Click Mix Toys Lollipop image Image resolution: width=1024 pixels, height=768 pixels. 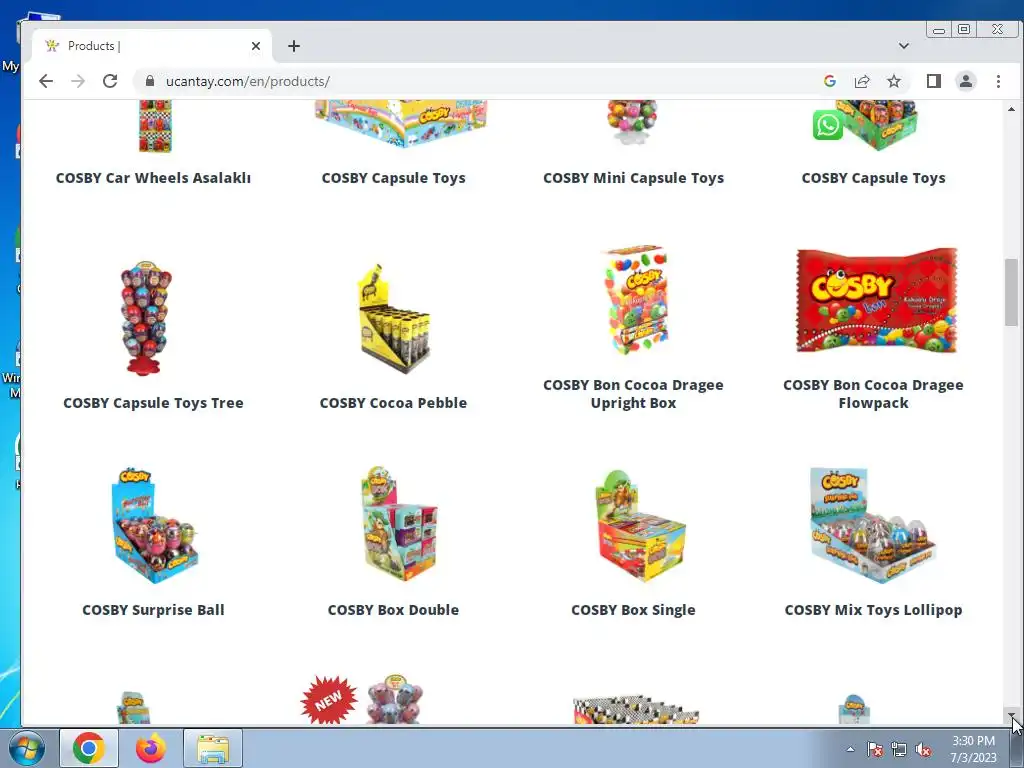(872, 525)
